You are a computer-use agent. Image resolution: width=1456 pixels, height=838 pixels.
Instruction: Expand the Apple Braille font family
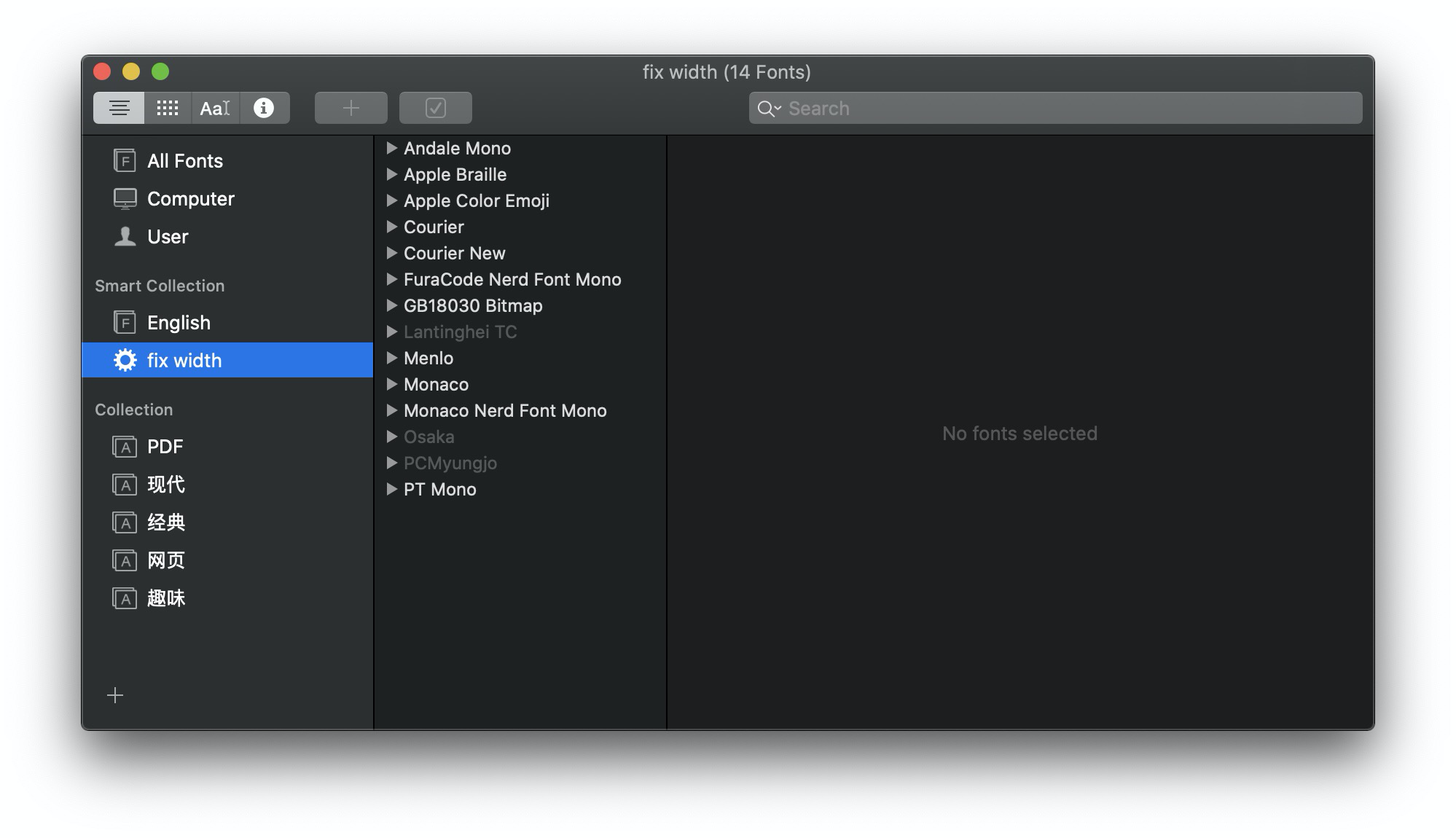tap(391, 174)
